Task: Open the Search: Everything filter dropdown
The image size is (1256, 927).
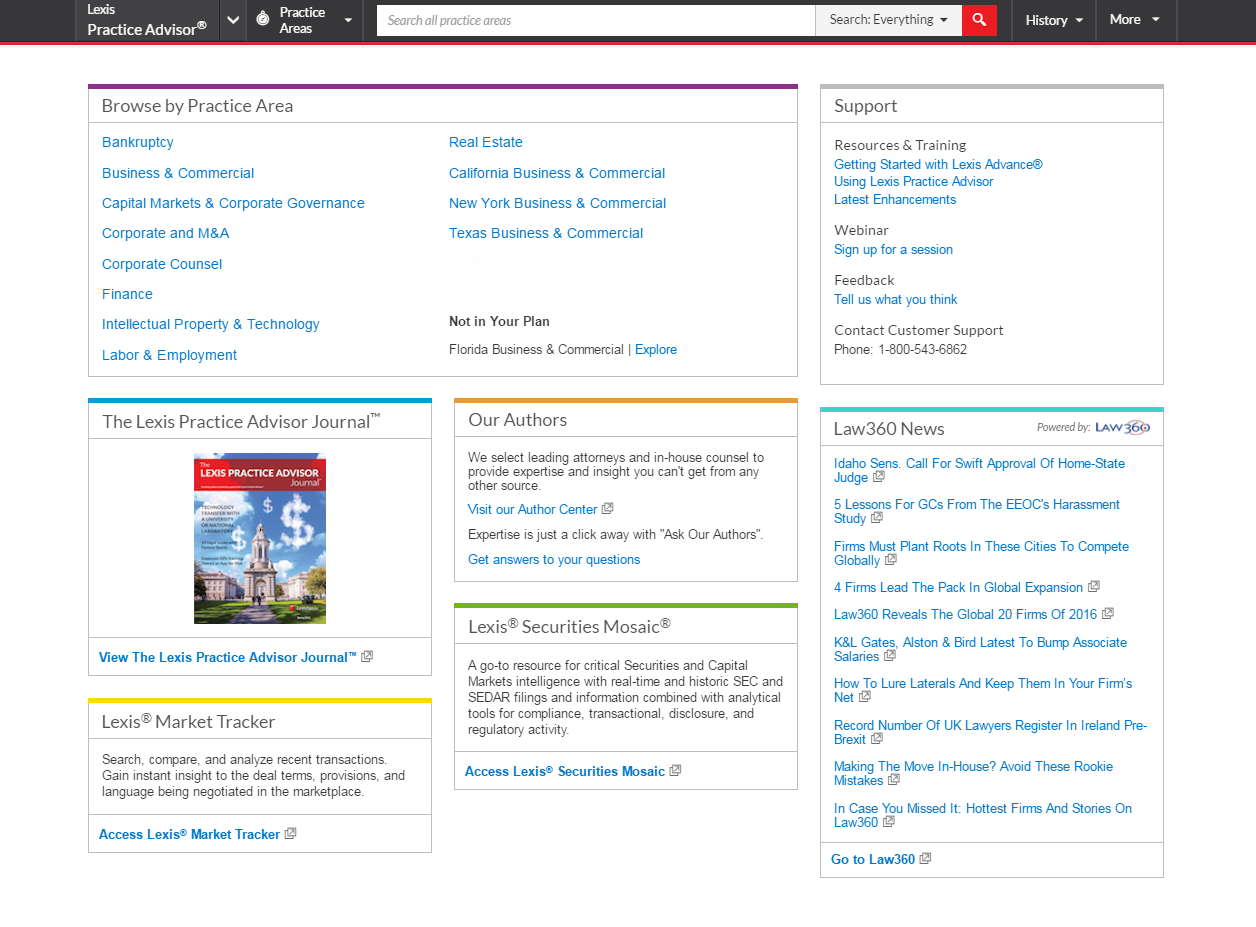Action: click(x=889, y=20)
